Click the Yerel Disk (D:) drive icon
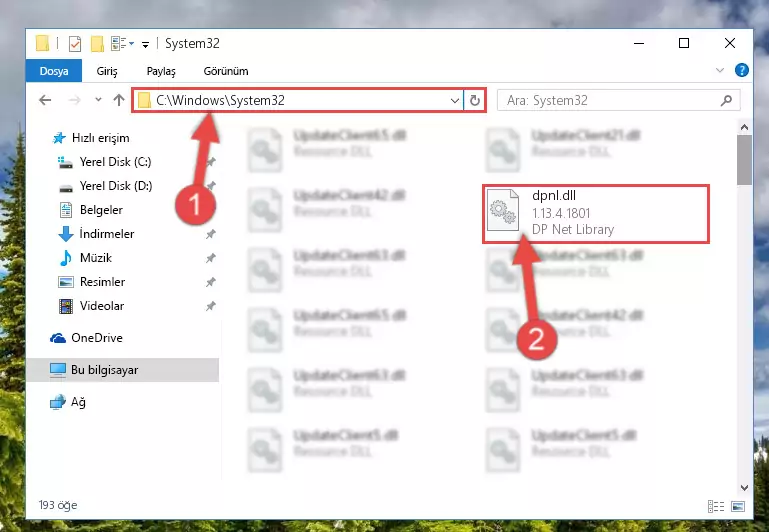The width and height of the screenshot is (769, 532). coord(66,188)
